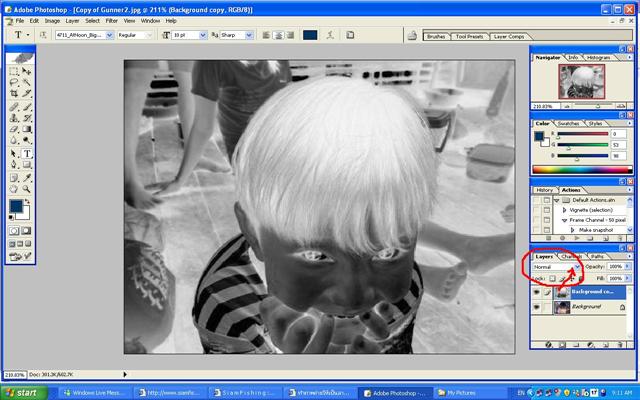Click the color spectrum ramp in Color panel

582,170
